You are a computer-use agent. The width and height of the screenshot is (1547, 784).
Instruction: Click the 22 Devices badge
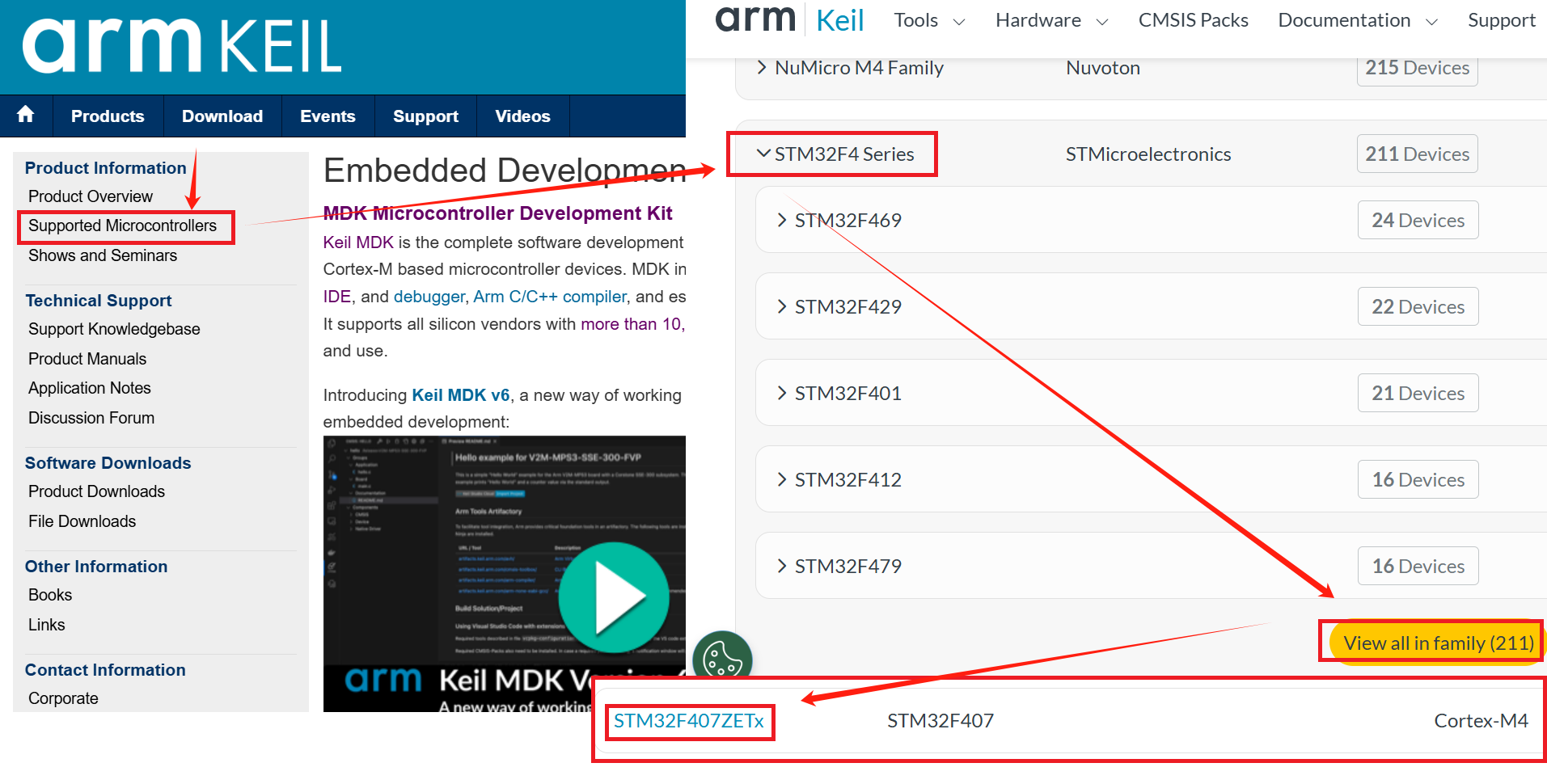click(1418, 306)
